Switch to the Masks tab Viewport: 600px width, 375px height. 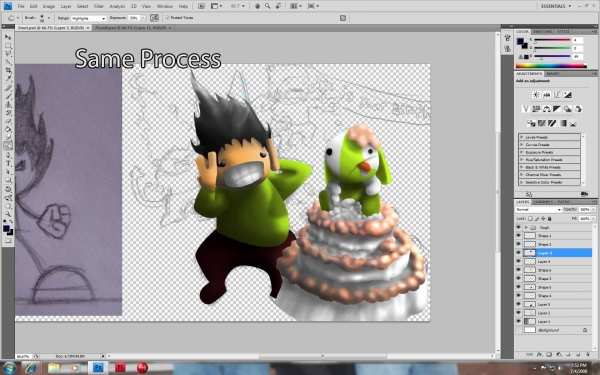pyautogui.click(x=552, y=73)
